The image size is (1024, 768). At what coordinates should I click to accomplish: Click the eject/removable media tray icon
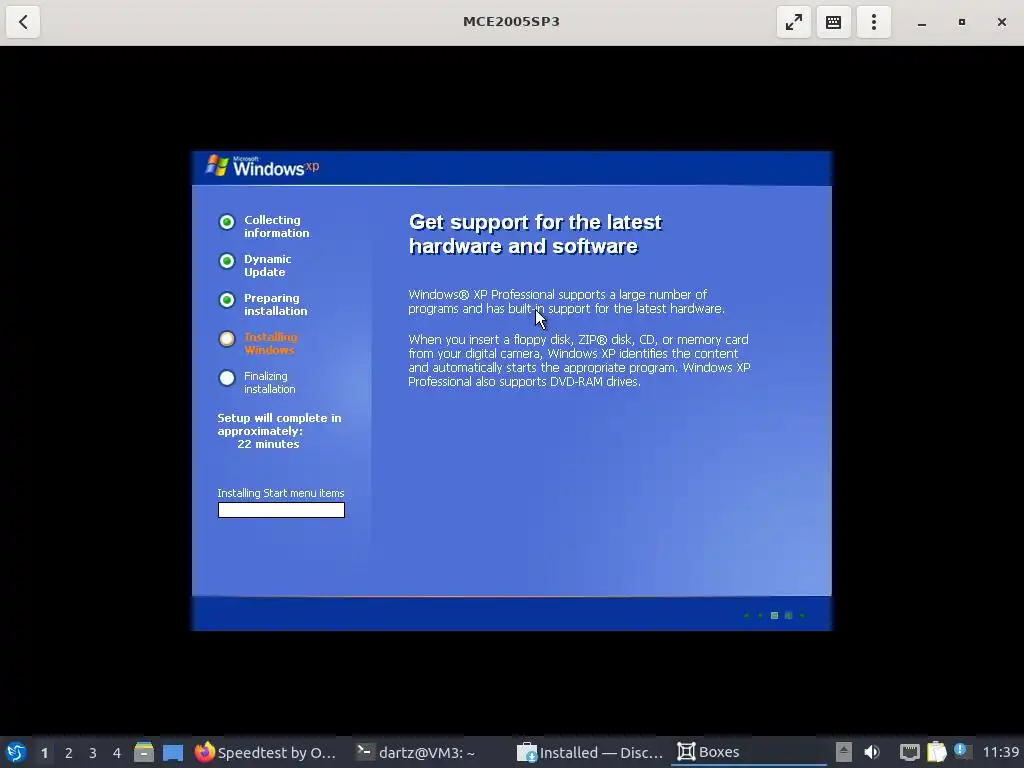click(844, 752)
